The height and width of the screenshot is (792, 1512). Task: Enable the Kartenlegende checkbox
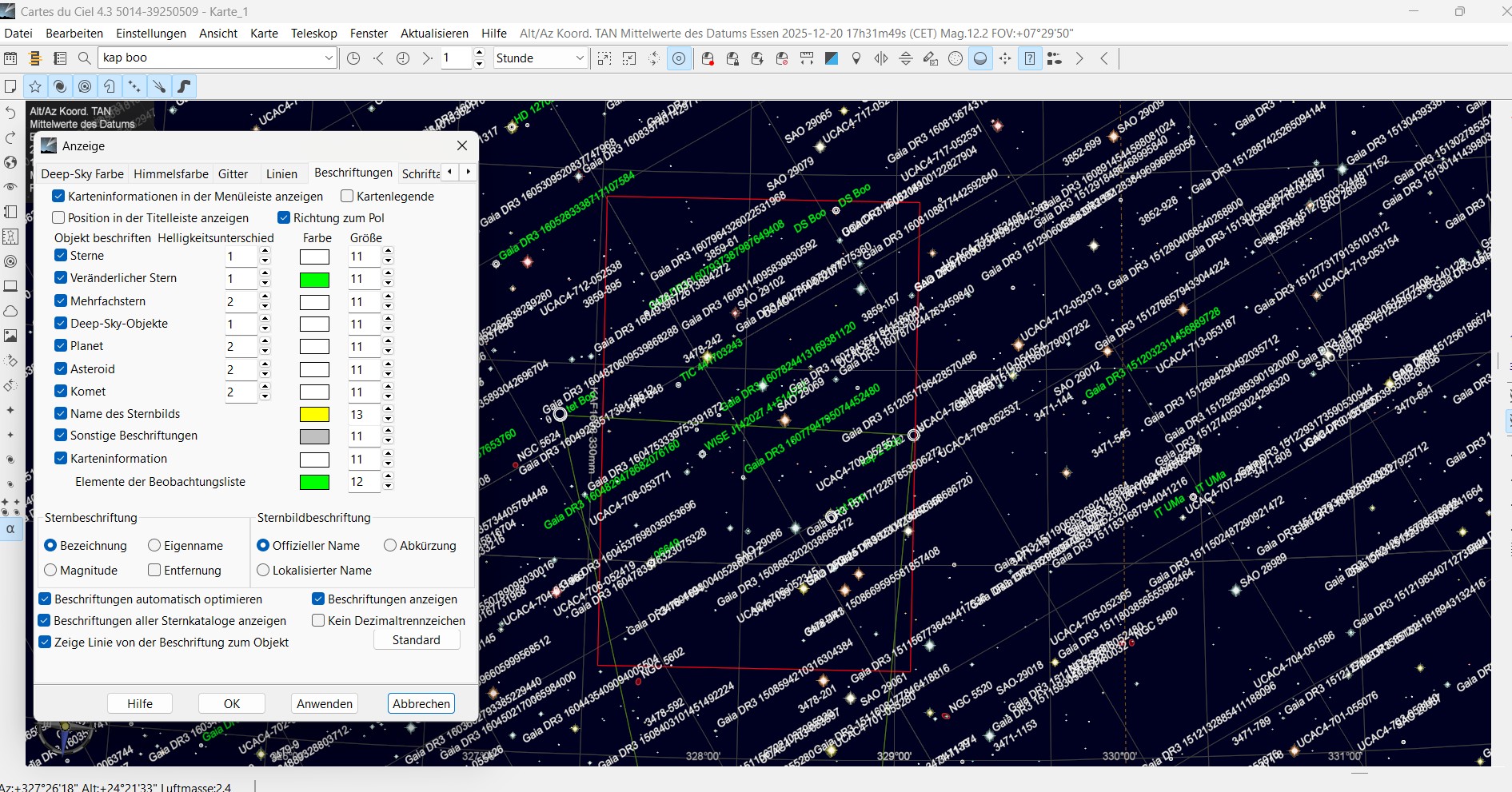tap(347, 197)
